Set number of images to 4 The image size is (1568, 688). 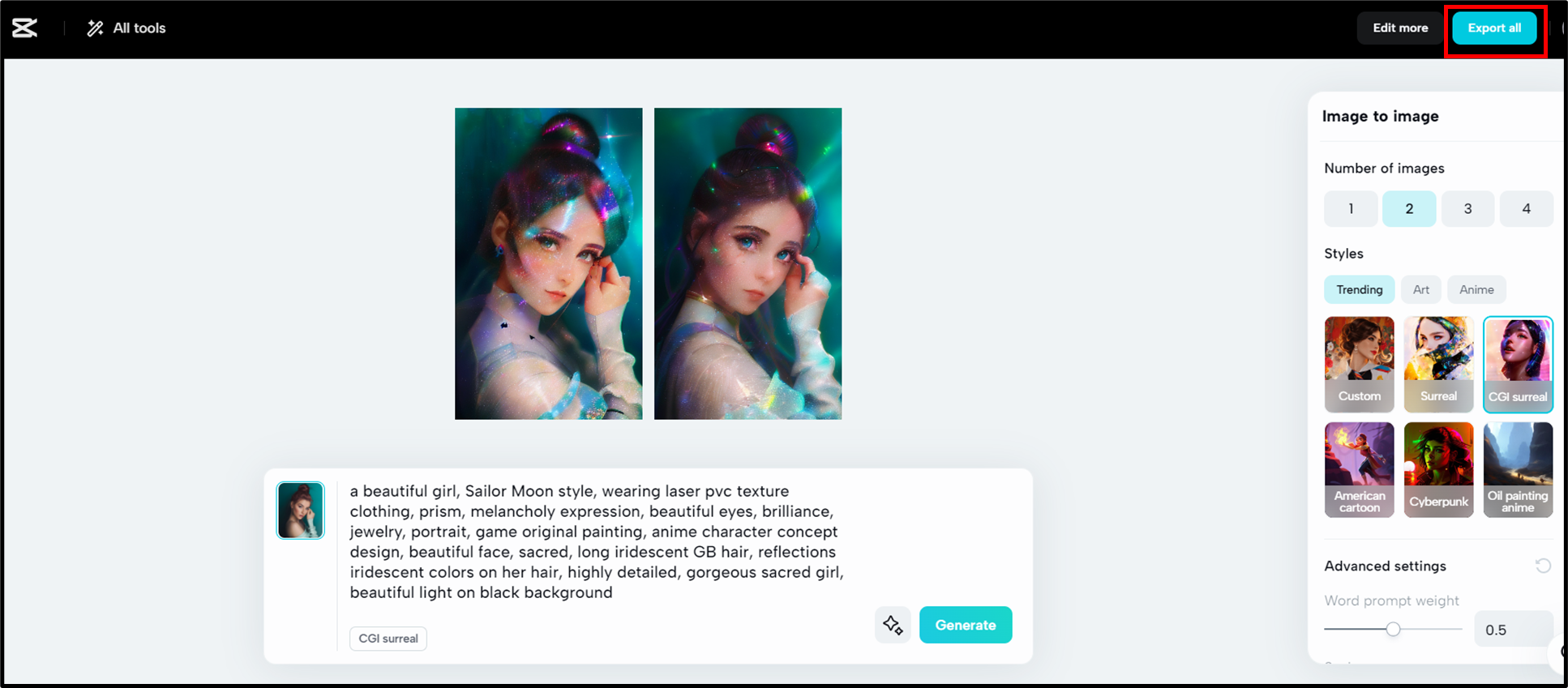[1526, 208]
